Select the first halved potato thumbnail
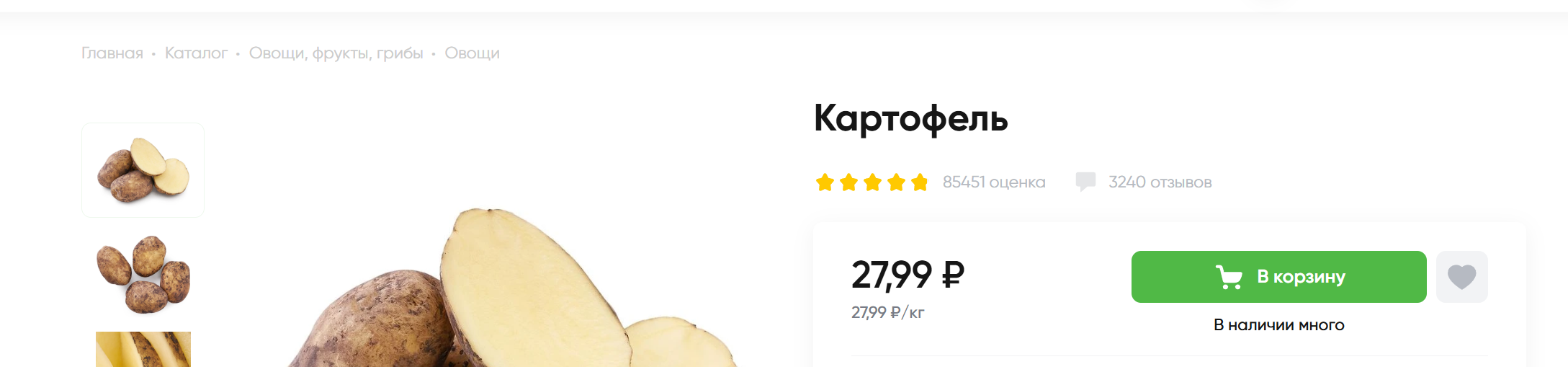This screenshot has height=367, width=1568. pyautogui.click(x=143, y=170)
